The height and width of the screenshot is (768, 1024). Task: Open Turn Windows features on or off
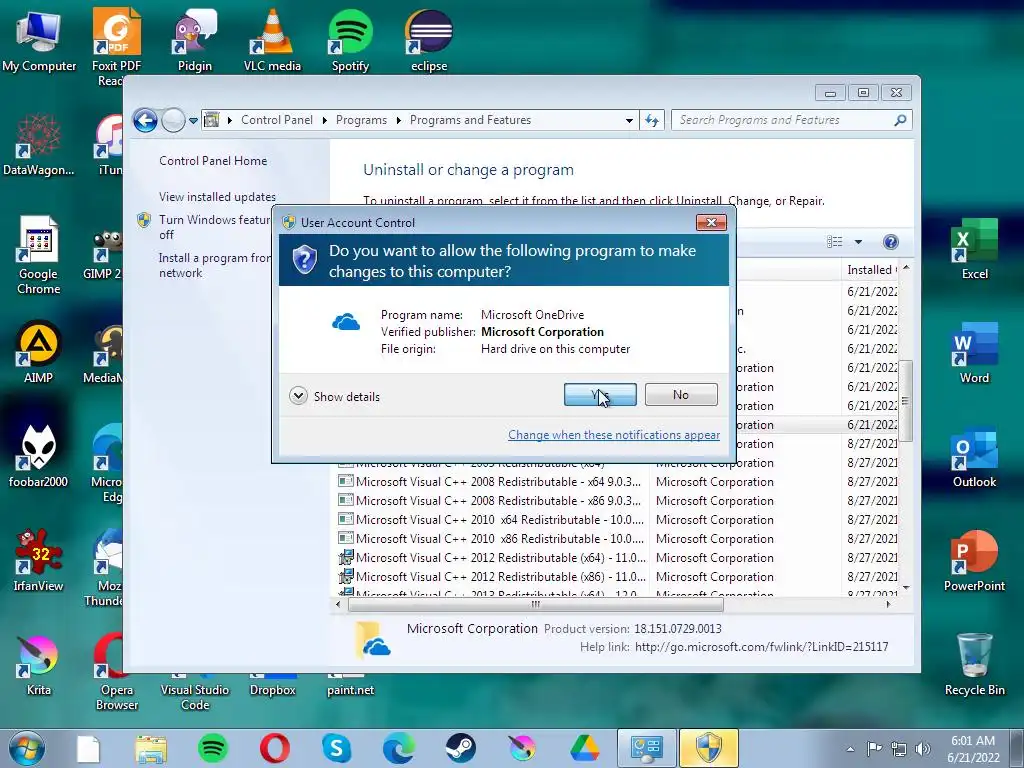(214, 227)
